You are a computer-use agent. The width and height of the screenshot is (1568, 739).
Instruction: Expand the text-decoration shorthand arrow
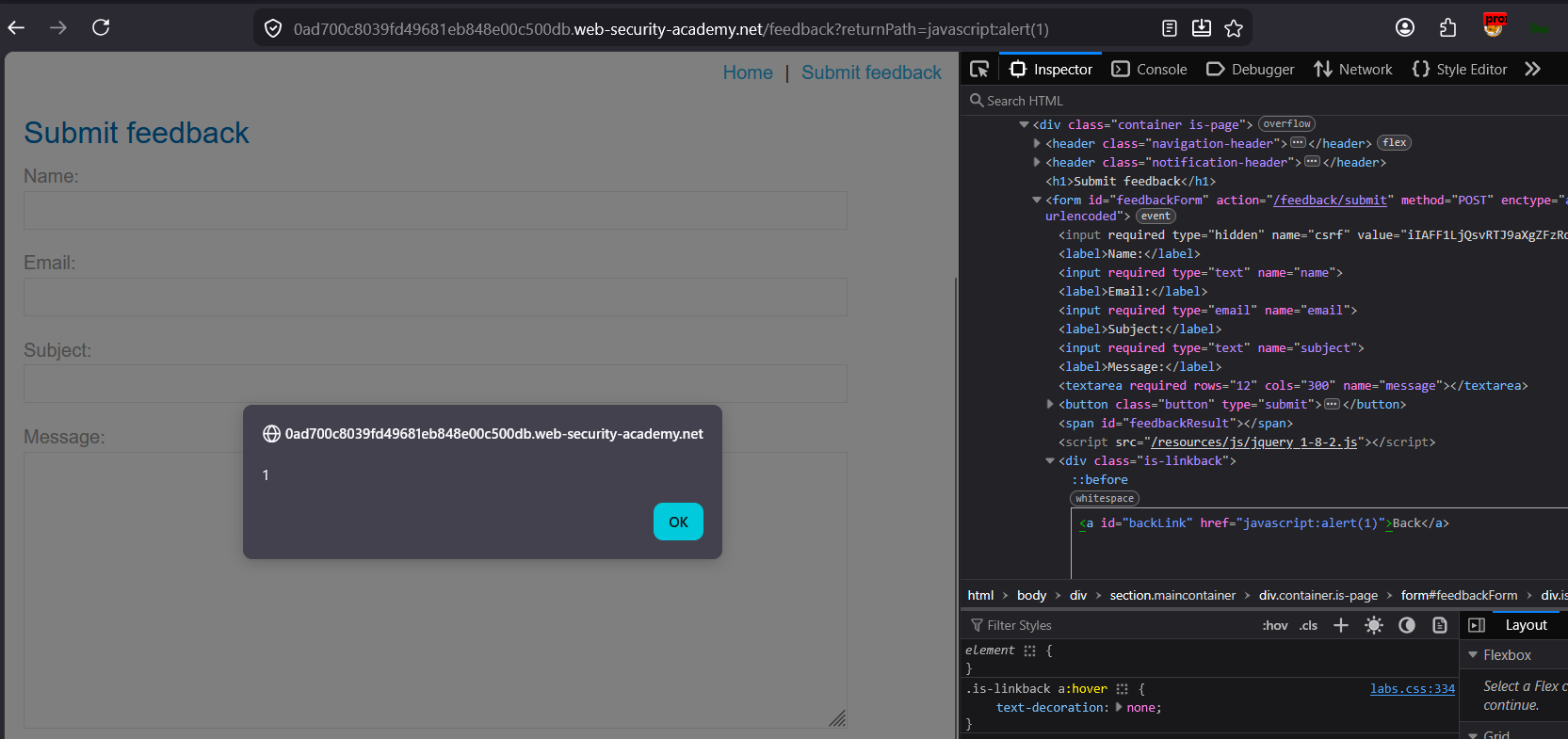coord(1119,707)
